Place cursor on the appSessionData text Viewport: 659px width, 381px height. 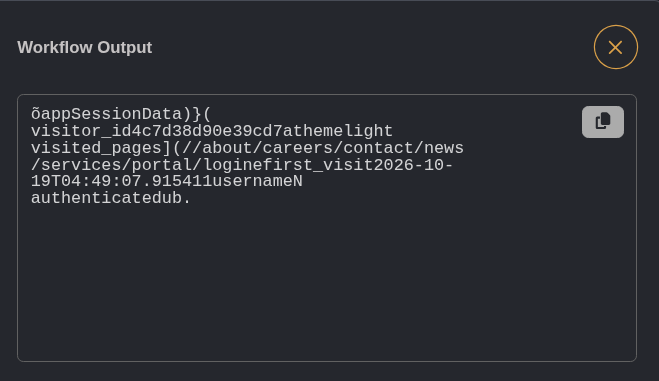pos(111,114)
